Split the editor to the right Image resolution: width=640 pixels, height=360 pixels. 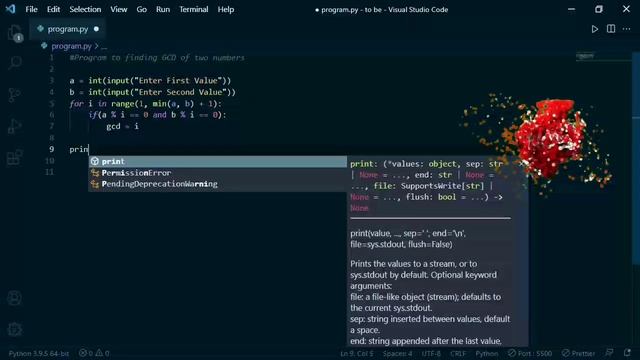pyautogui.click(x=611, y=29)
